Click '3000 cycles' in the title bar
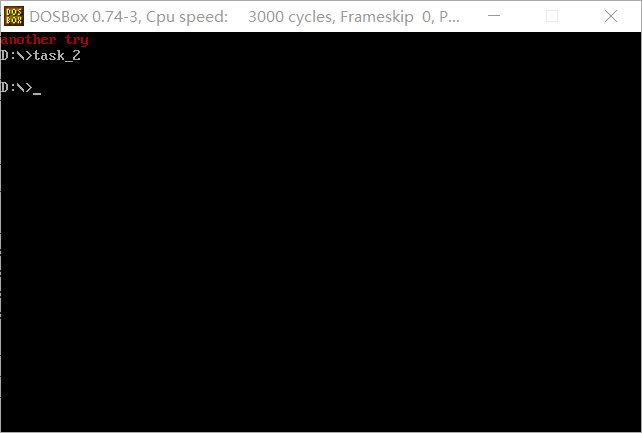The width and height of the screenshot is (642, 433). coord(292,17)
